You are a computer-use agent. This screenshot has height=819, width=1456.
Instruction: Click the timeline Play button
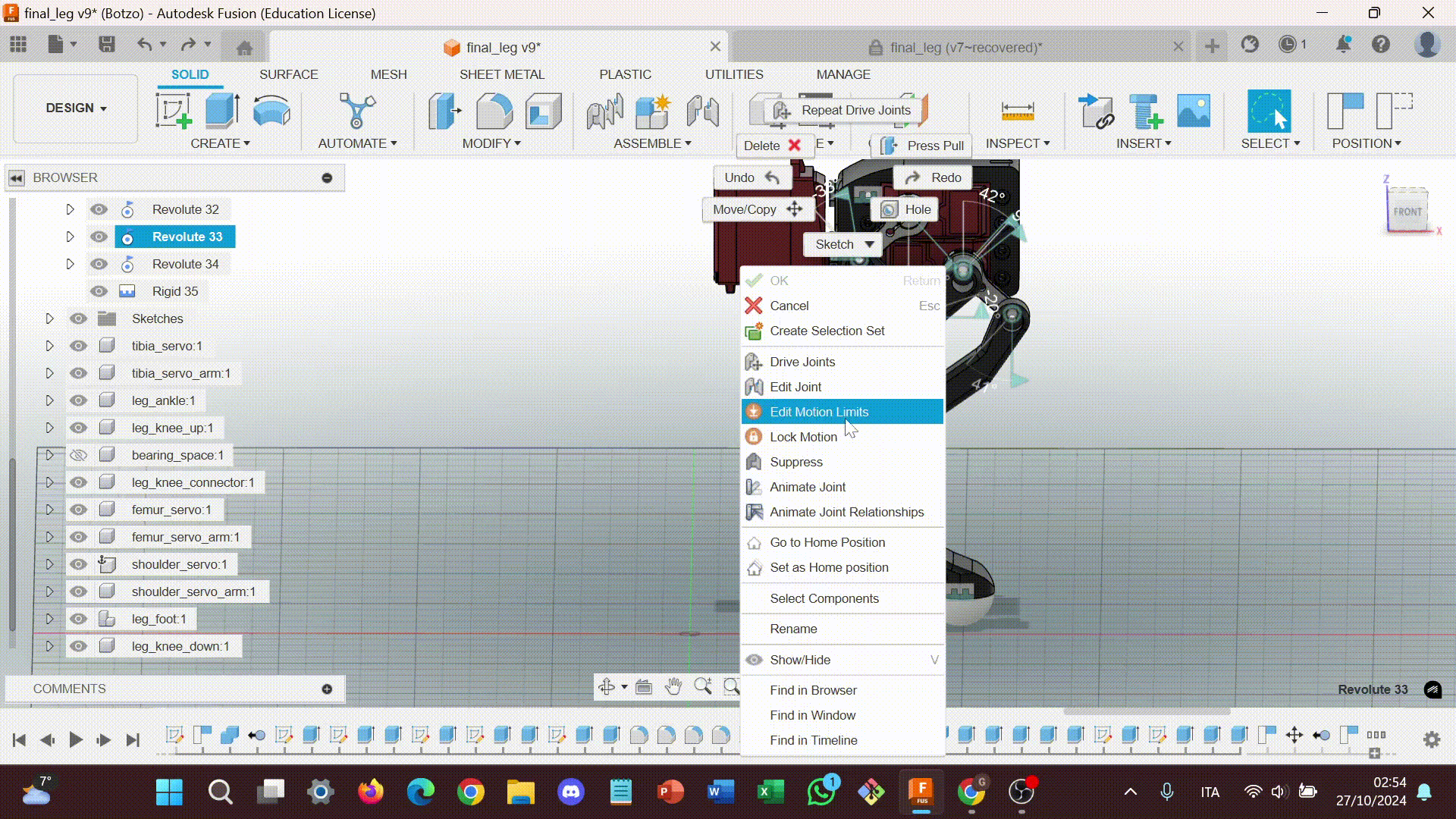[75, 739]
